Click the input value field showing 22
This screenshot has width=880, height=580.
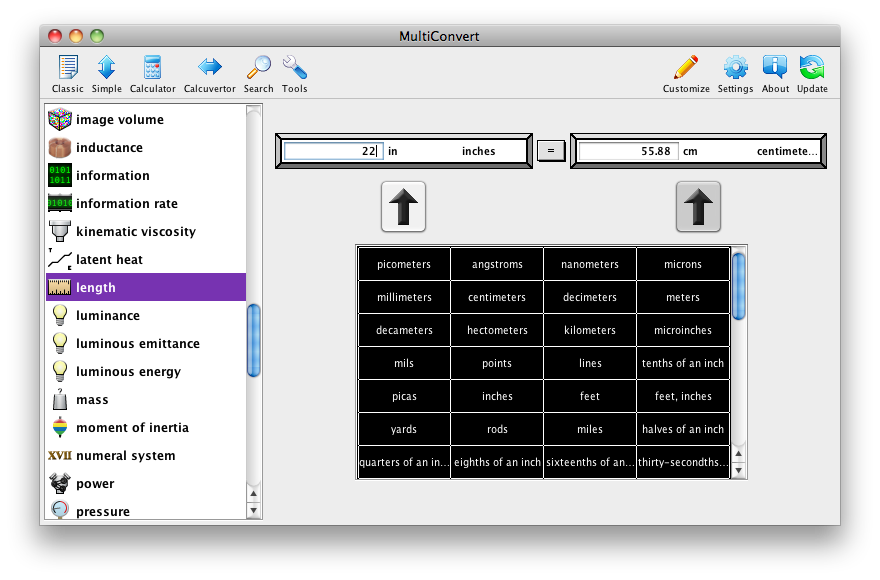coord(333,151)
